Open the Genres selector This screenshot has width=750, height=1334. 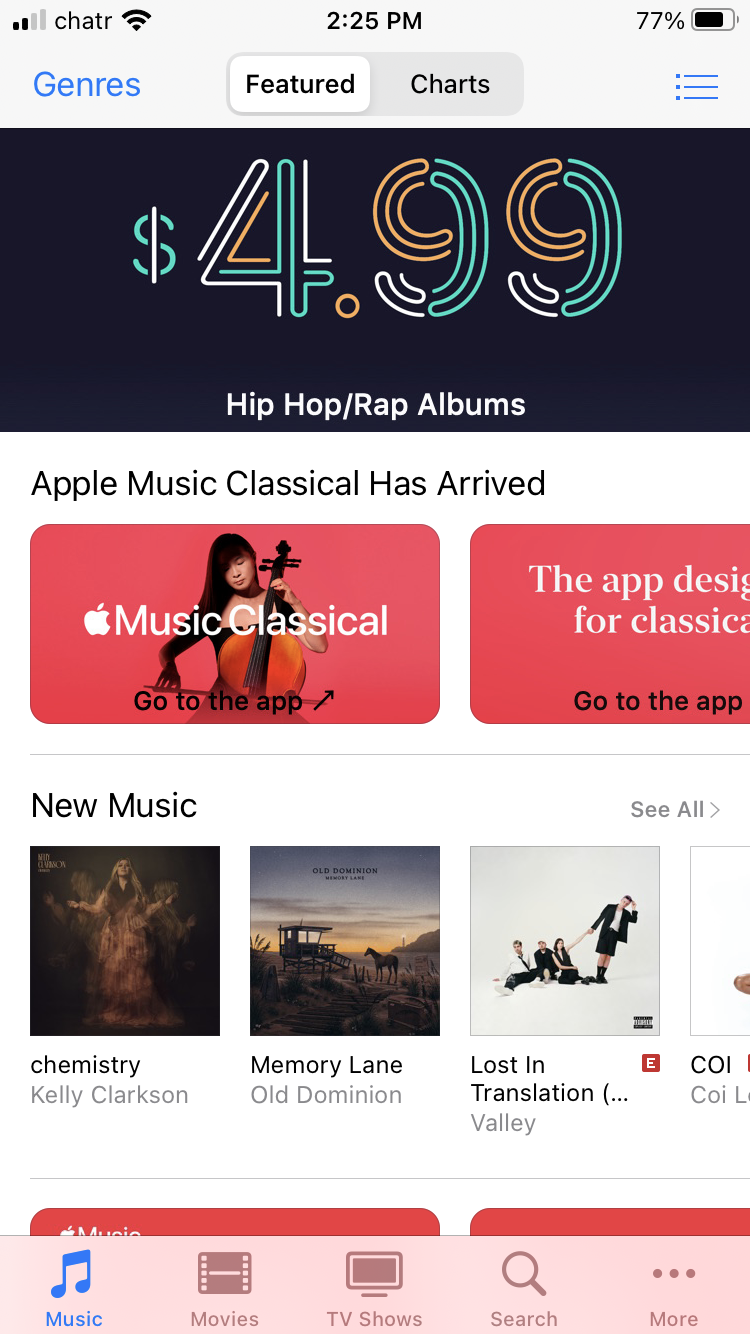coord(87,85)
